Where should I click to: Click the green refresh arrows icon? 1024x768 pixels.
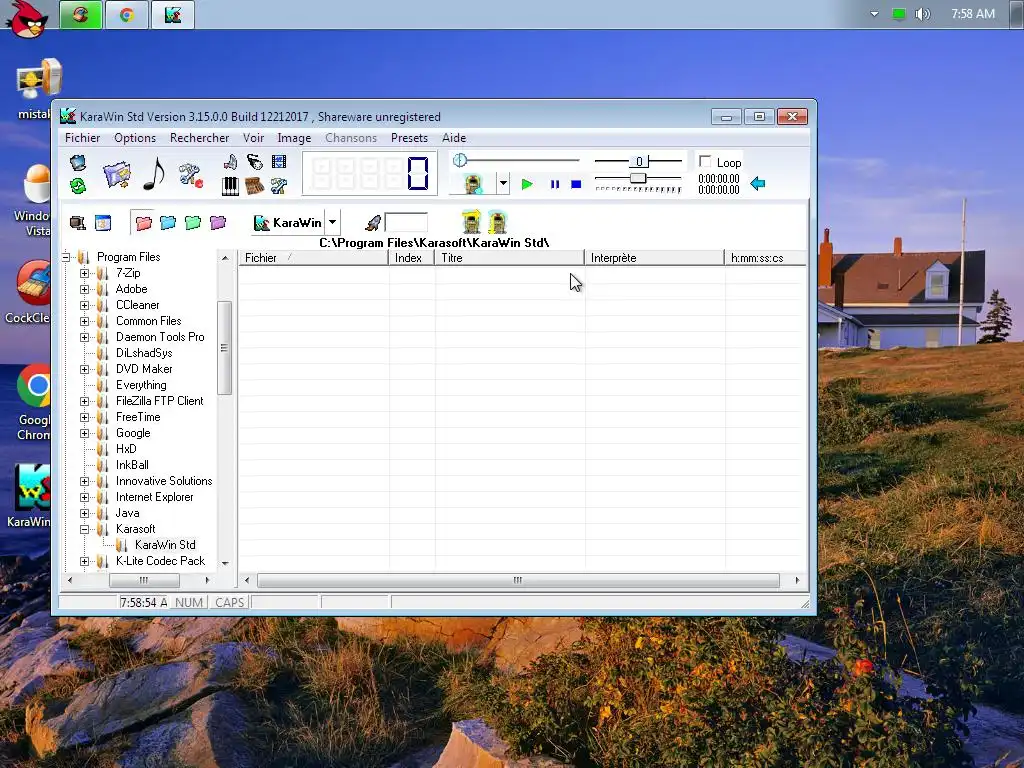pyautogui.click(x=78, y=186)
